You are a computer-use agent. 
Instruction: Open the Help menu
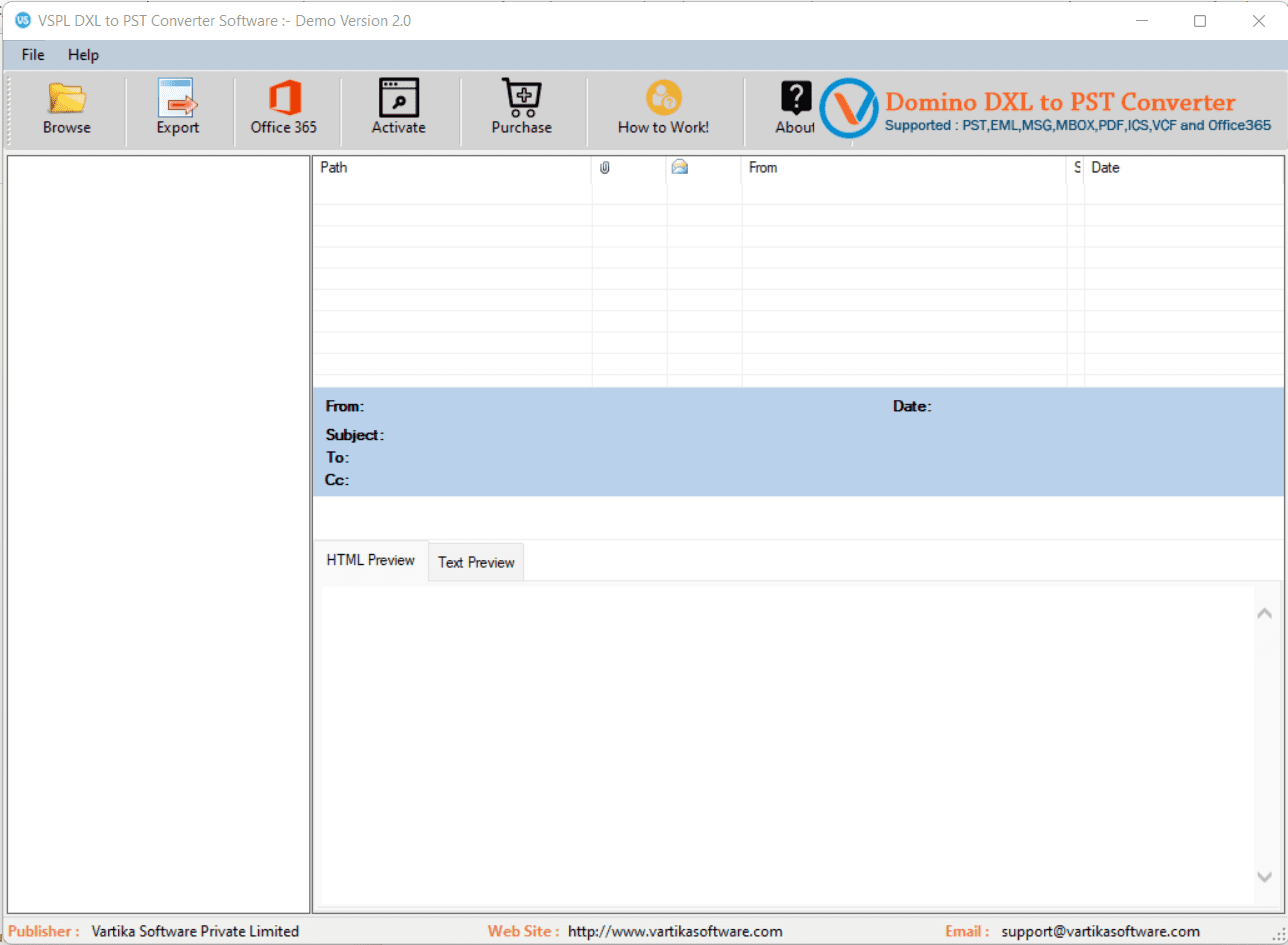[x=83, y=55]
